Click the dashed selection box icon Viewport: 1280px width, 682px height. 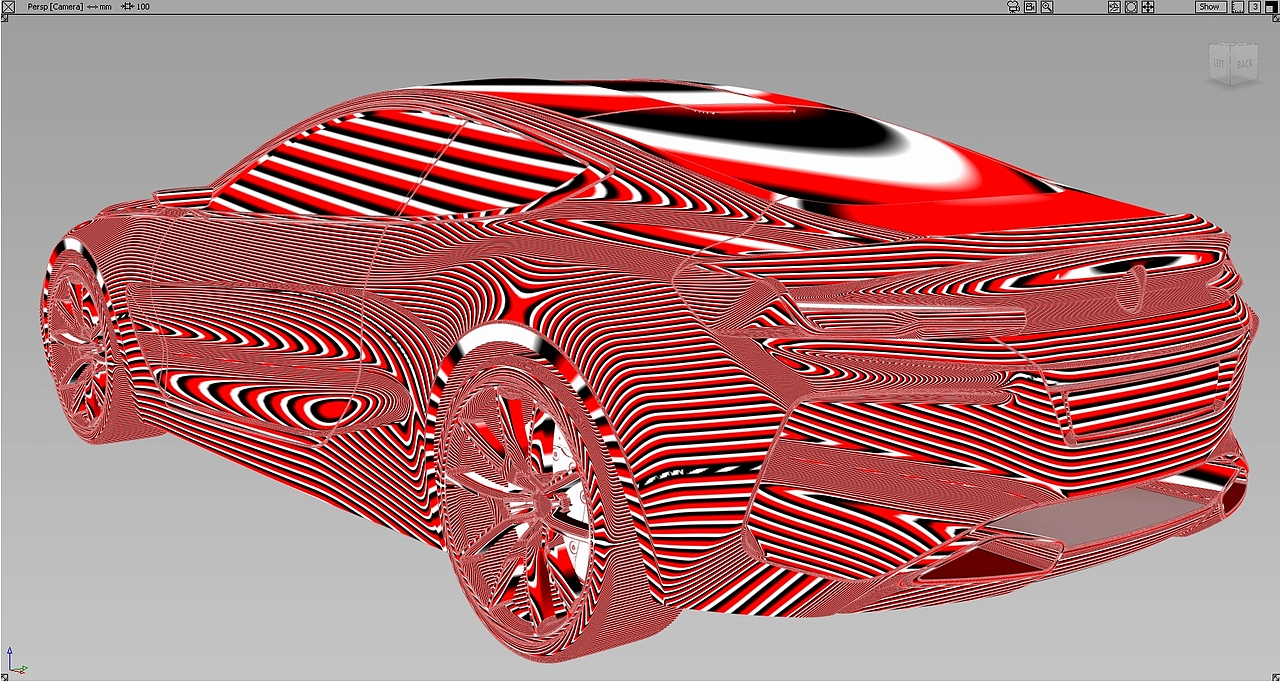(1238, 7)
